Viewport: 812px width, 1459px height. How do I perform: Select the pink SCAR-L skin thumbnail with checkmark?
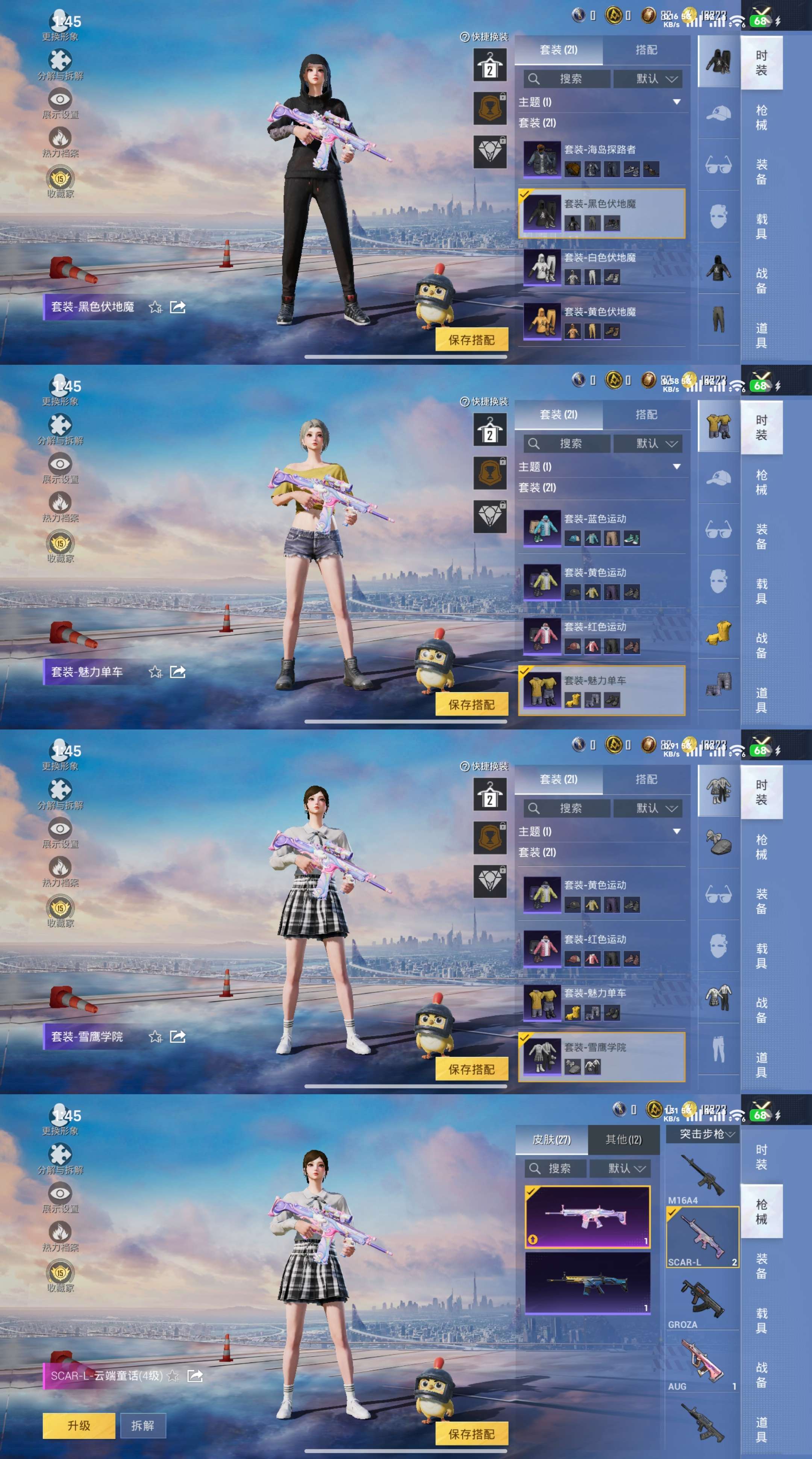tap(588, 1216)
